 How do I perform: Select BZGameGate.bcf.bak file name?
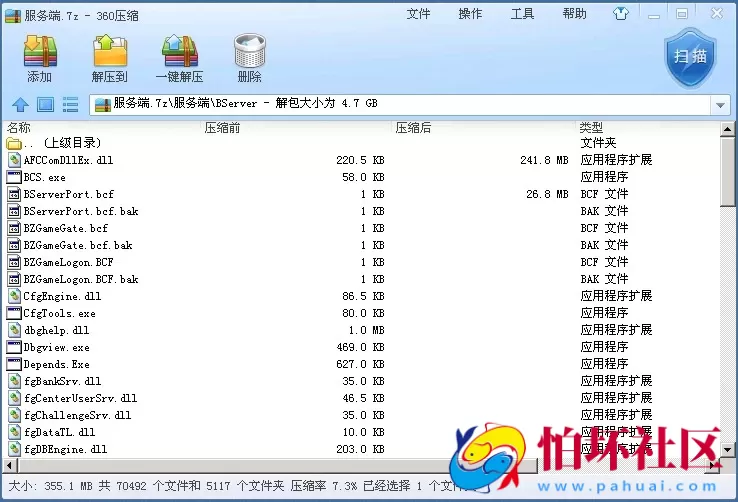tap(78, 245)
